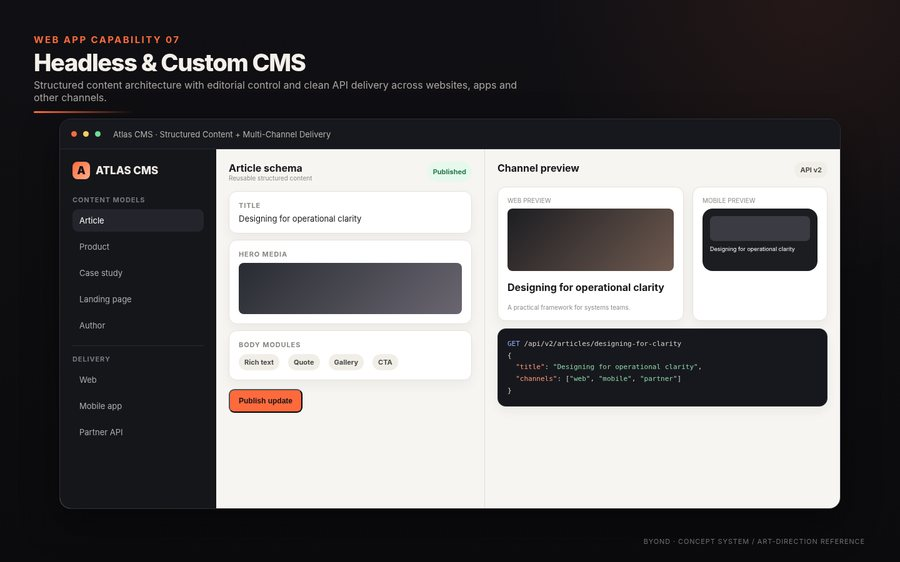Click the WEB PREVIEW label
Screen dimensions: 900x562
point(529,201)
